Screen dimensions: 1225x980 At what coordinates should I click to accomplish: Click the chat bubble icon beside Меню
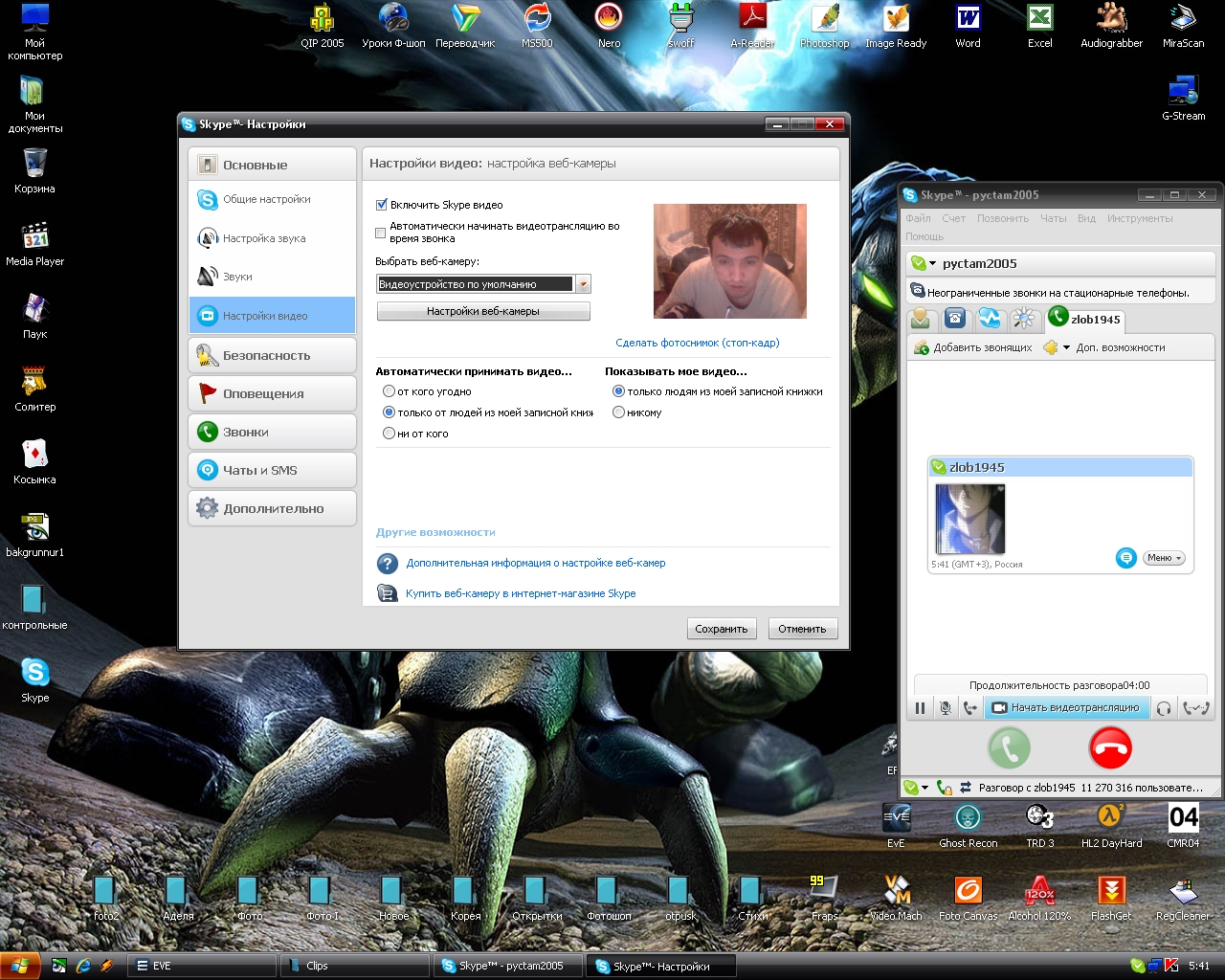[x=1126, y=558]
